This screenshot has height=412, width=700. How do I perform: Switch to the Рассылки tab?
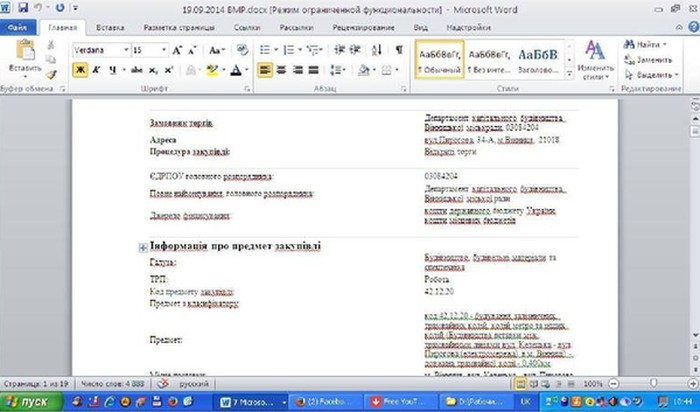(x=296, y=27)
